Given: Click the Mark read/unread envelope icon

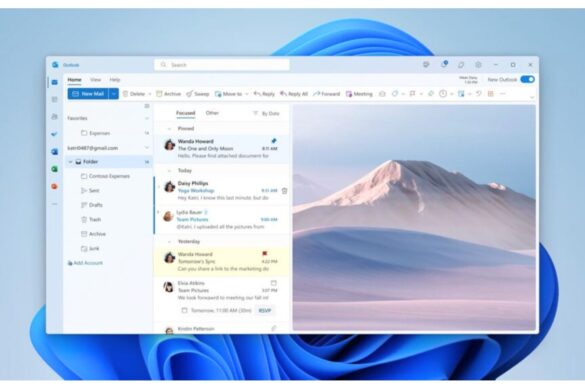Looking at the screenshot, I should click(x=382, y=94).
